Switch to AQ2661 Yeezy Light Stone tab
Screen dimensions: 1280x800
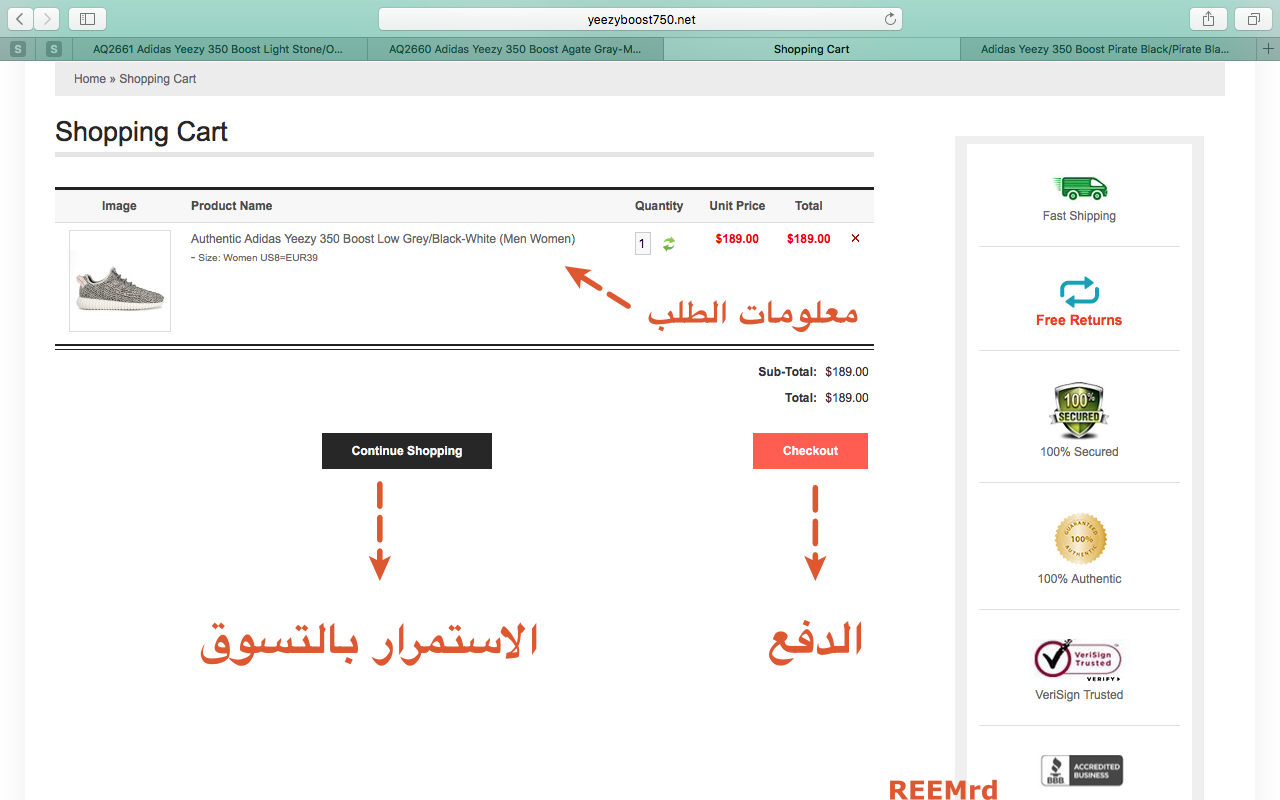coord(219,49)
